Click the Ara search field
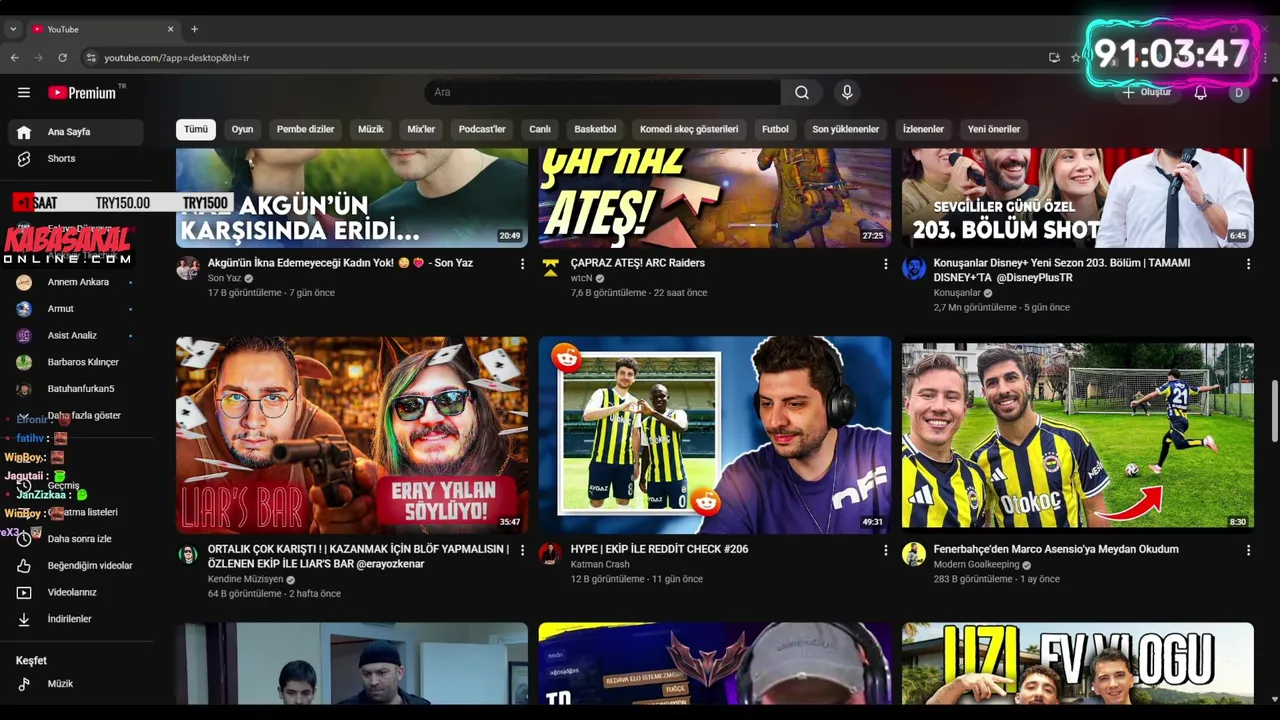Screen dimensions: 1280x720 coord(602,92)
